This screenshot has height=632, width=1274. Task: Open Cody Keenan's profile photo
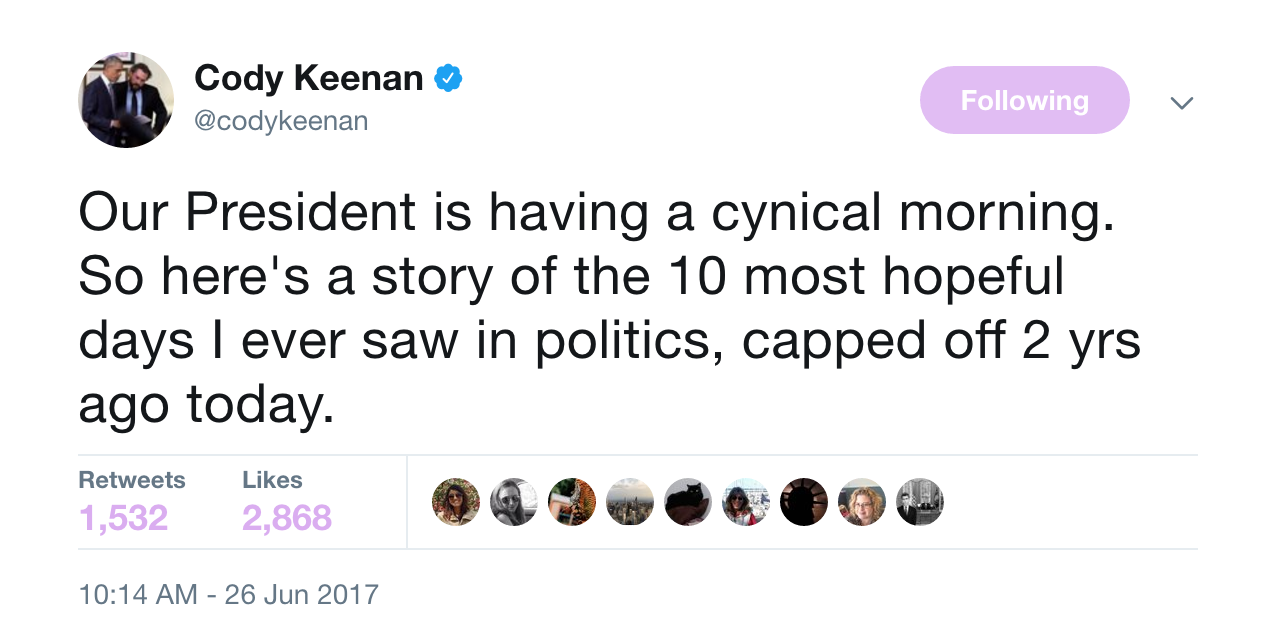click(126, 100)
